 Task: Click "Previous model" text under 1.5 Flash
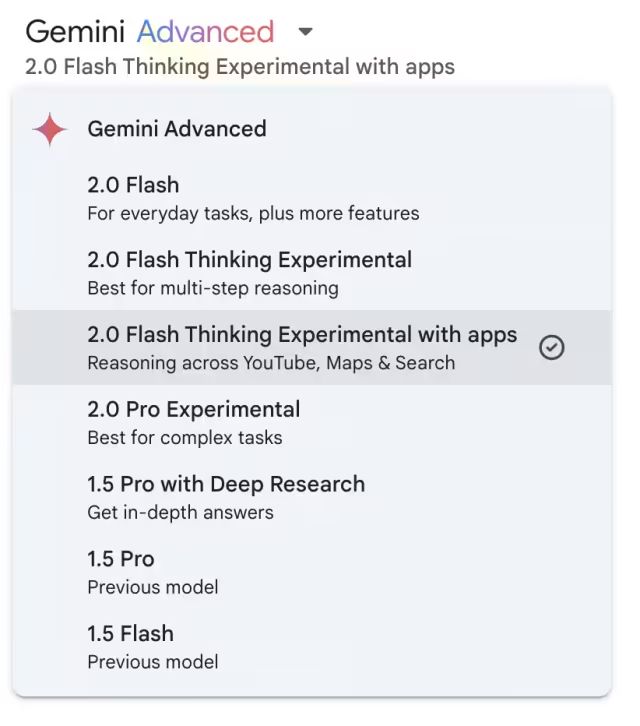[x=153, y=662]
